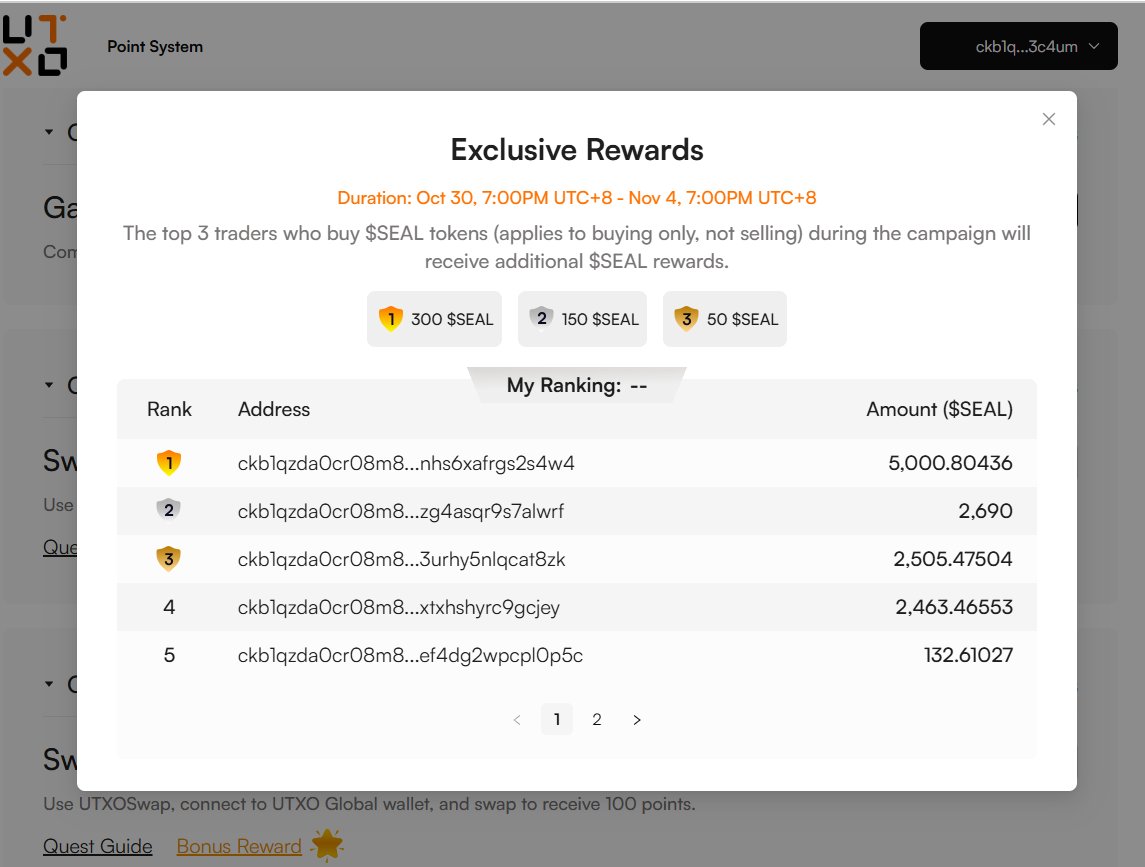Select address ckb1qzda0cr08m8...nhs6xafrgs2s4w4
Screen dimensions: 1145x867
(x=406, y=463)
